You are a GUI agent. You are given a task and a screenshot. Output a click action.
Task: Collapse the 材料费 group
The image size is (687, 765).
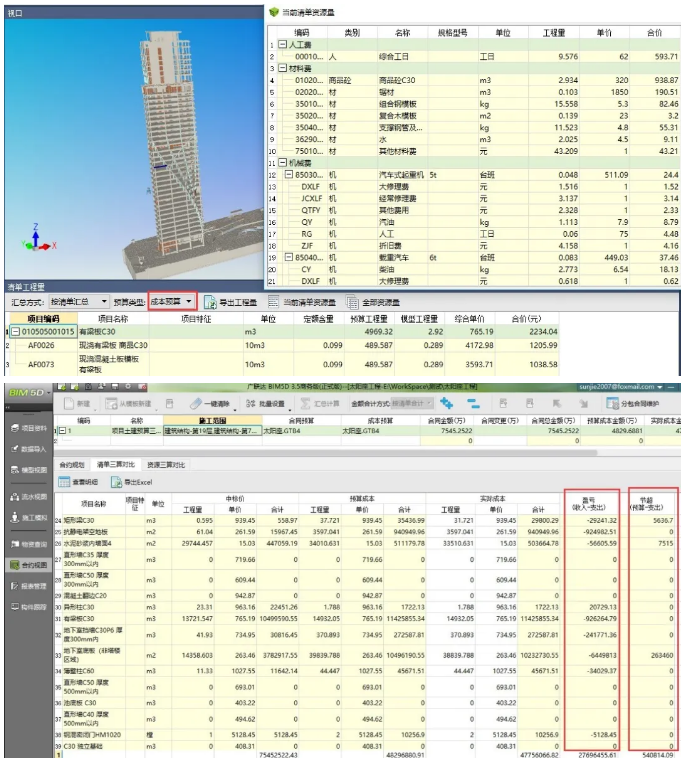(x=283, y=68)
